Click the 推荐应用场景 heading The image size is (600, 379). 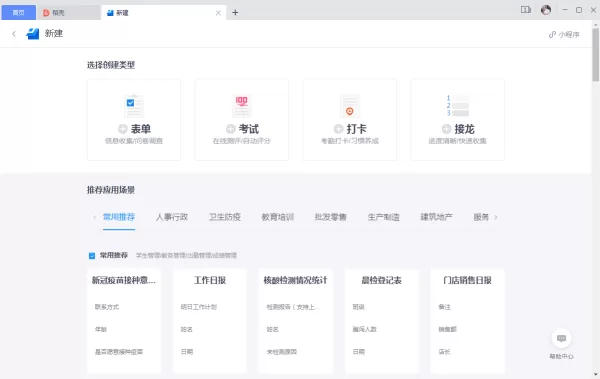(111, 190)
